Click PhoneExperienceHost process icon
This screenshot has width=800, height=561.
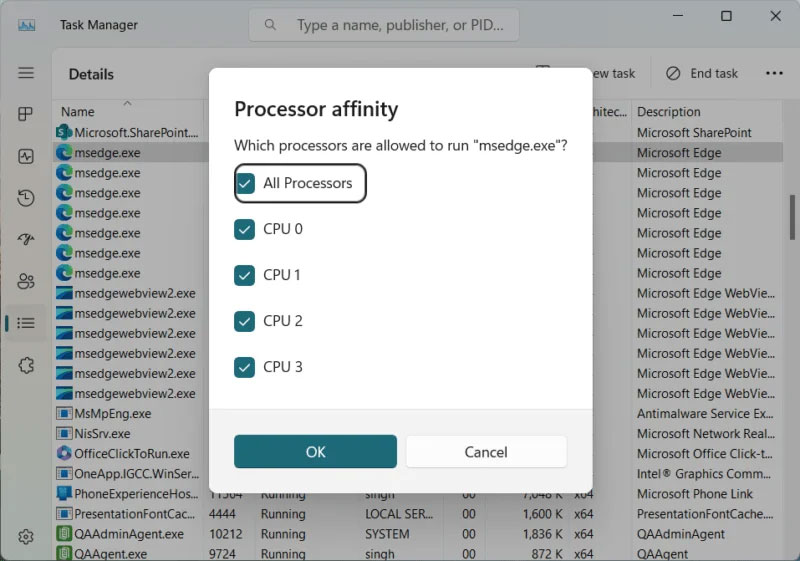64,494
